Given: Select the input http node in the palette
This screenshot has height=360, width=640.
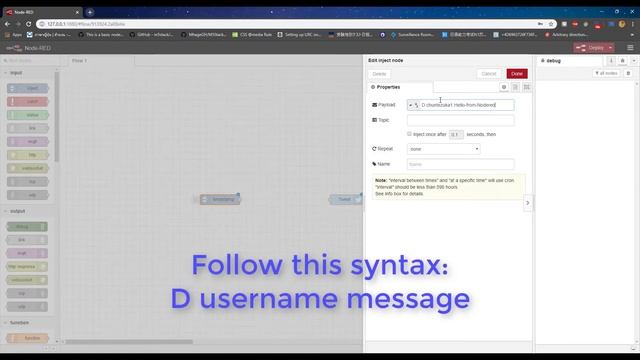Looking at the screenshot, I should tap(28, 155).
